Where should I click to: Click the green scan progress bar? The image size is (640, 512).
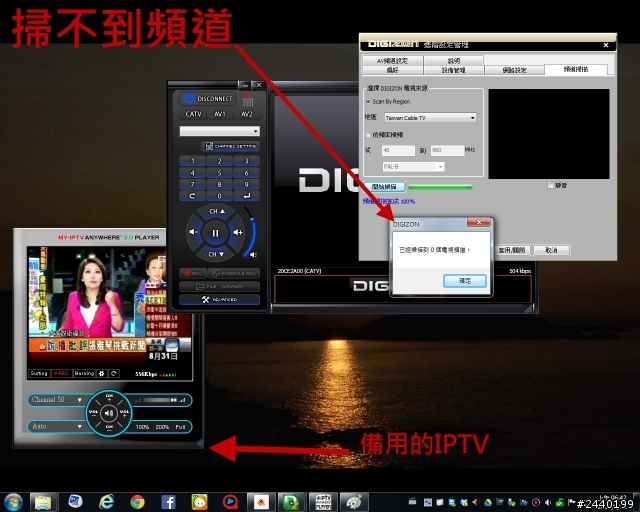(440, 187)
